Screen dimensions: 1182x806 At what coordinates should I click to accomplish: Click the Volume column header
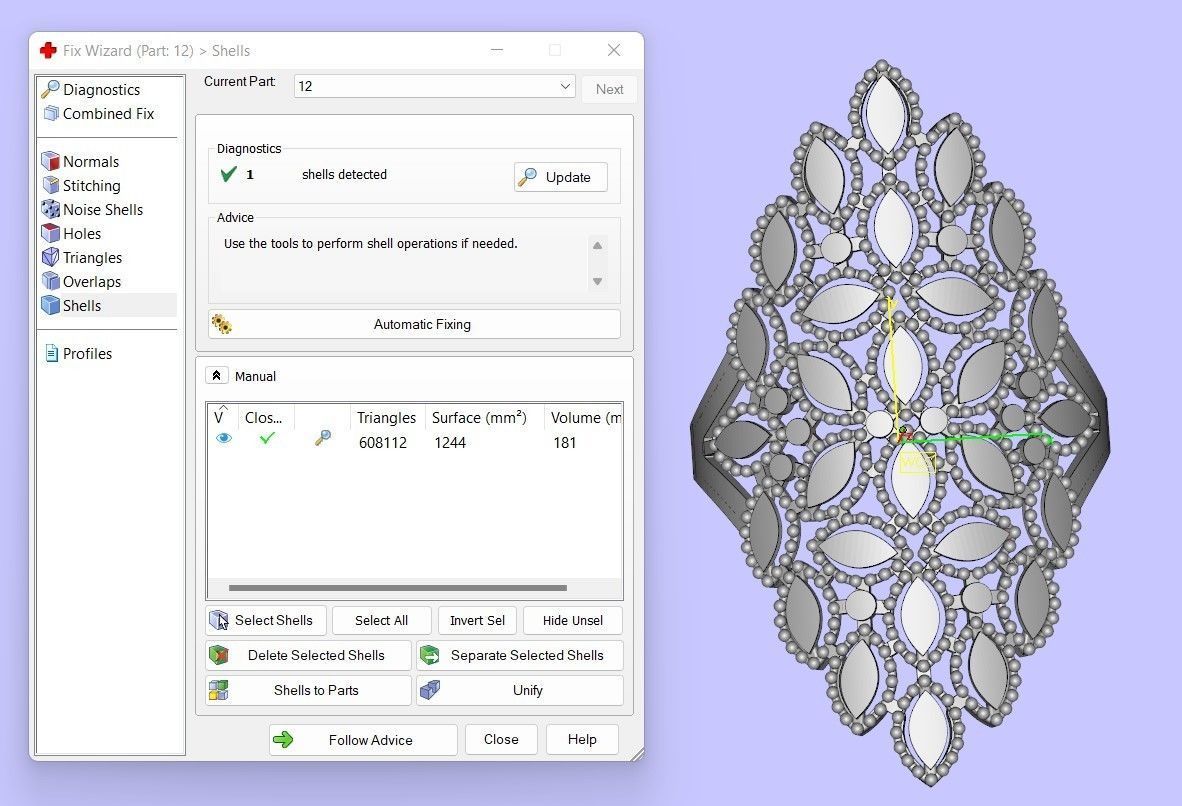[x=585, y=418]
